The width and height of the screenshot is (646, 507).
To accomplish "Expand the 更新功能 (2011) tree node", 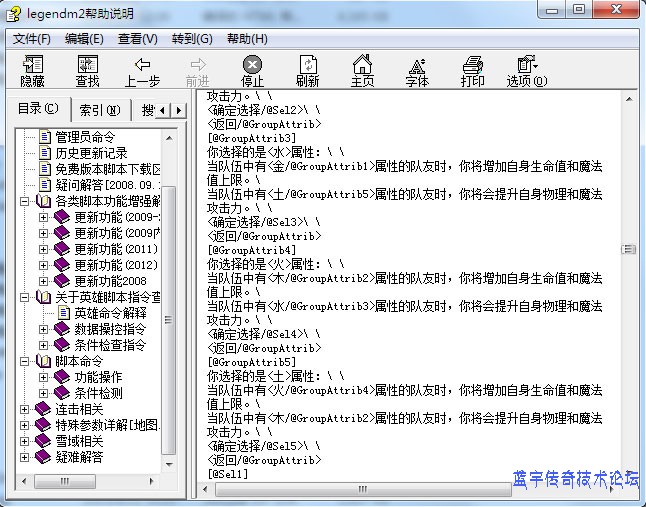I will tap(43, 249).
